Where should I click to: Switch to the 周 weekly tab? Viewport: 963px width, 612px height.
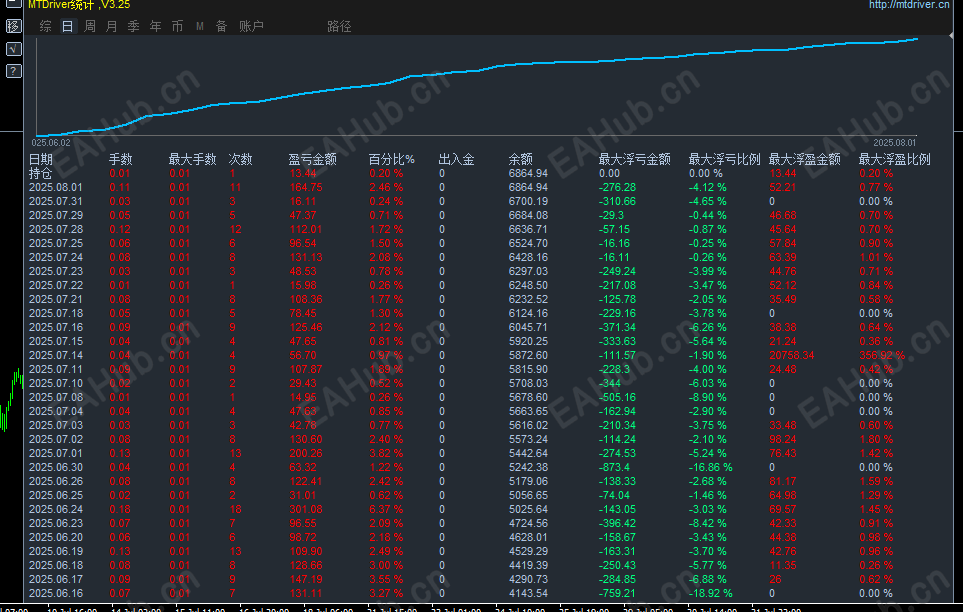90,26
